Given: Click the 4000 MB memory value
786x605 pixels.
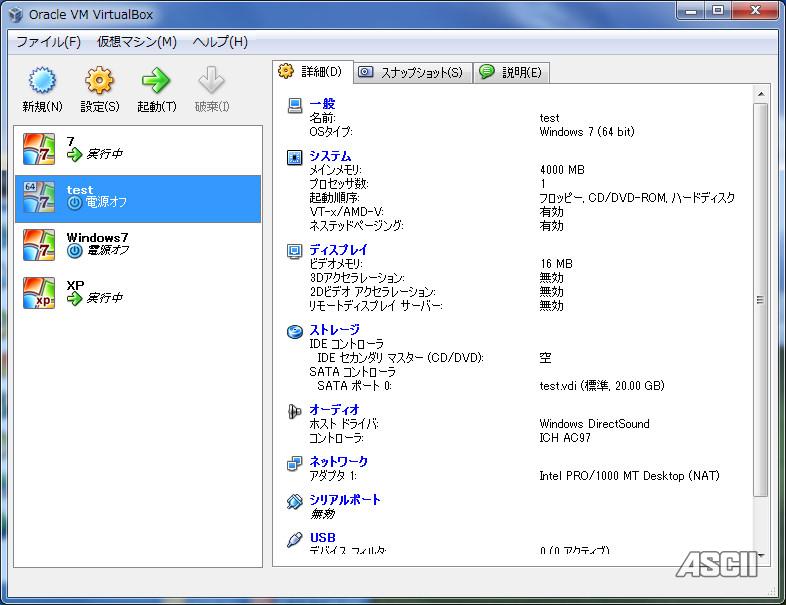Looking at the screenshot, I should pyautogui.click(x=562, y=170).
